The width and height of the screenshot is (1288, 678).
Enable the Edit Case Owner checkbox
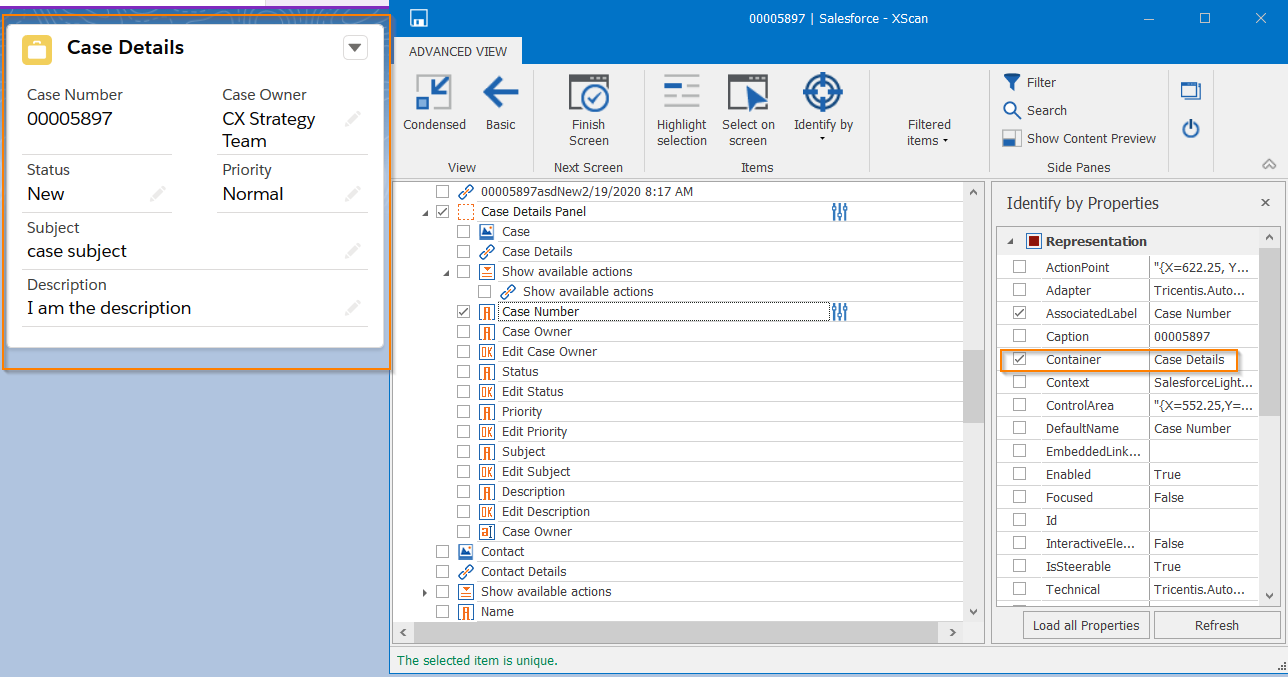point(463,352)
